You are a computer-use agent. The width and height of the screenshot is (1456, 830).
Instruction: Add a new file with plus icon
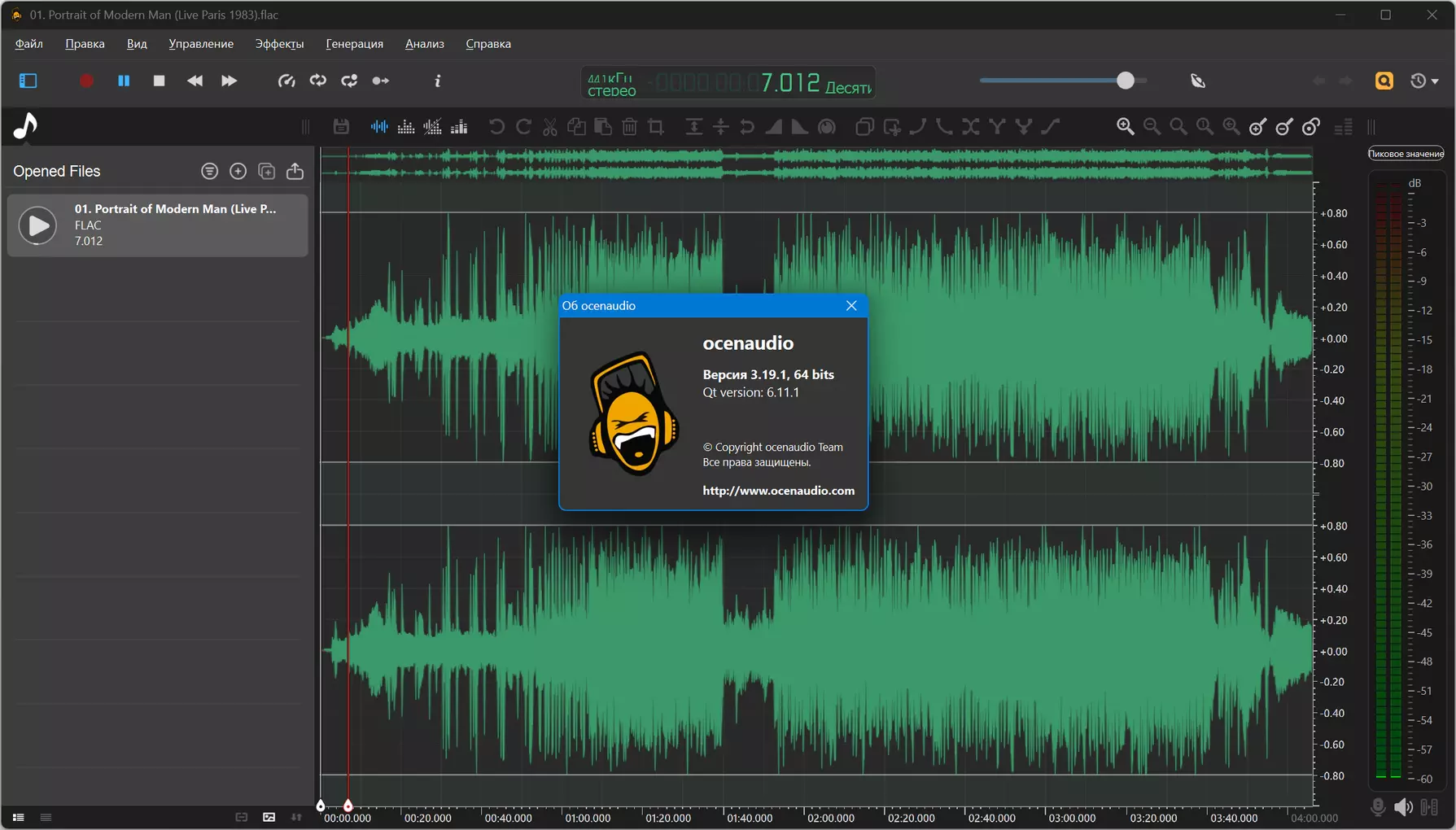238,171
